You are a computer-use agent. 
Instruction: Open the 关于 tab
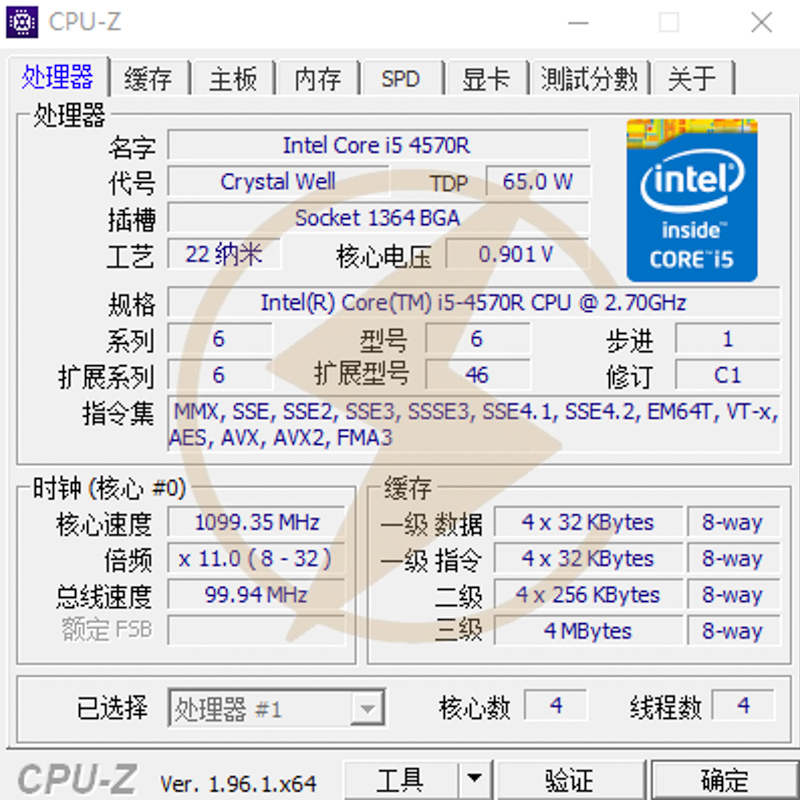point(692,78)
